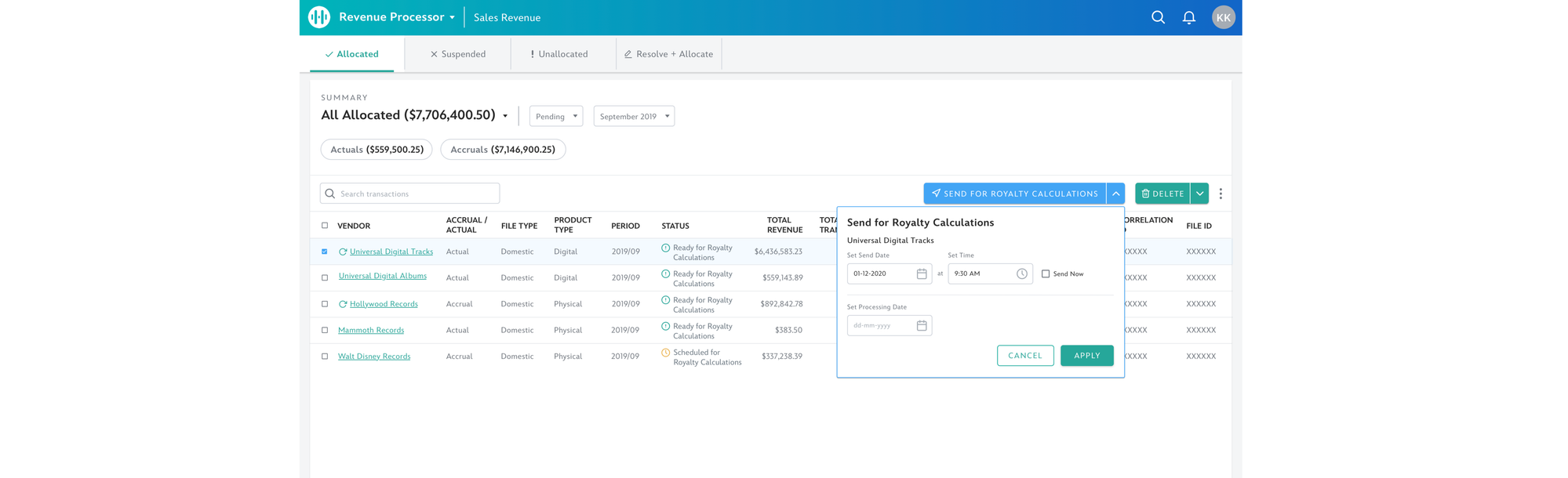The height and width of the screenshot is (478, 1568).
Task: Expand the Delete button dropdown arrow
Action: pos(1200,194)
